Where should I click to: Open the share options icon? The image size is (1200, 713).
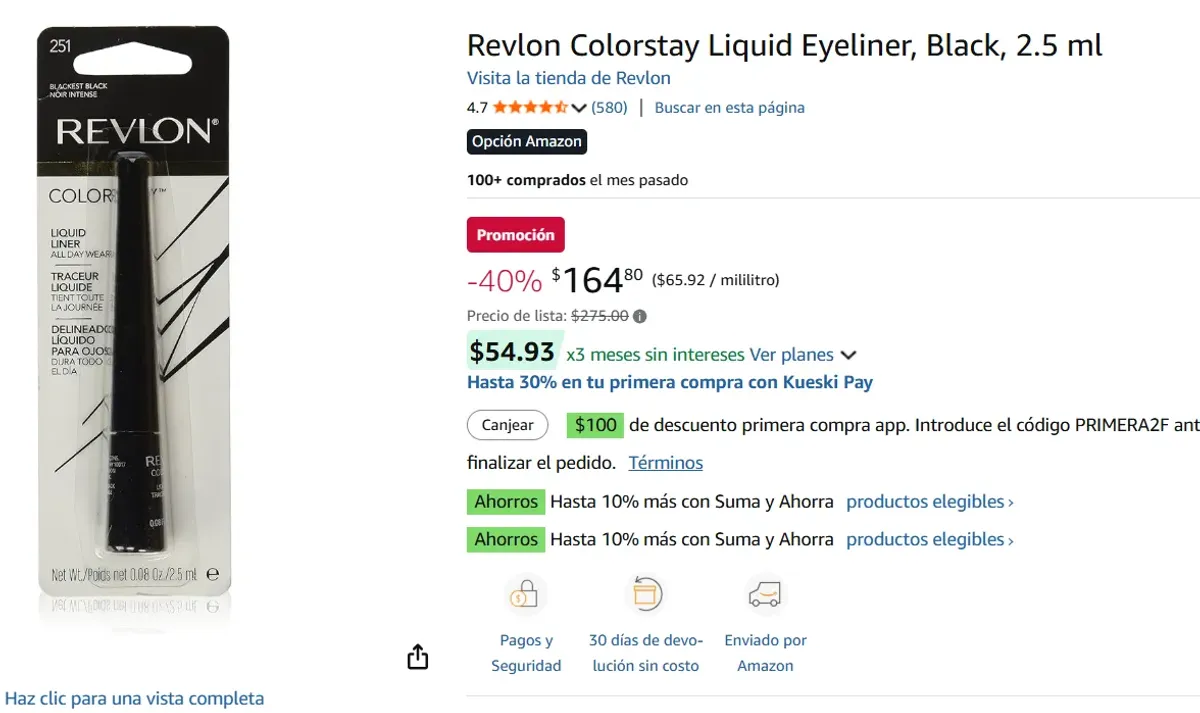click(x=417, y=657)
